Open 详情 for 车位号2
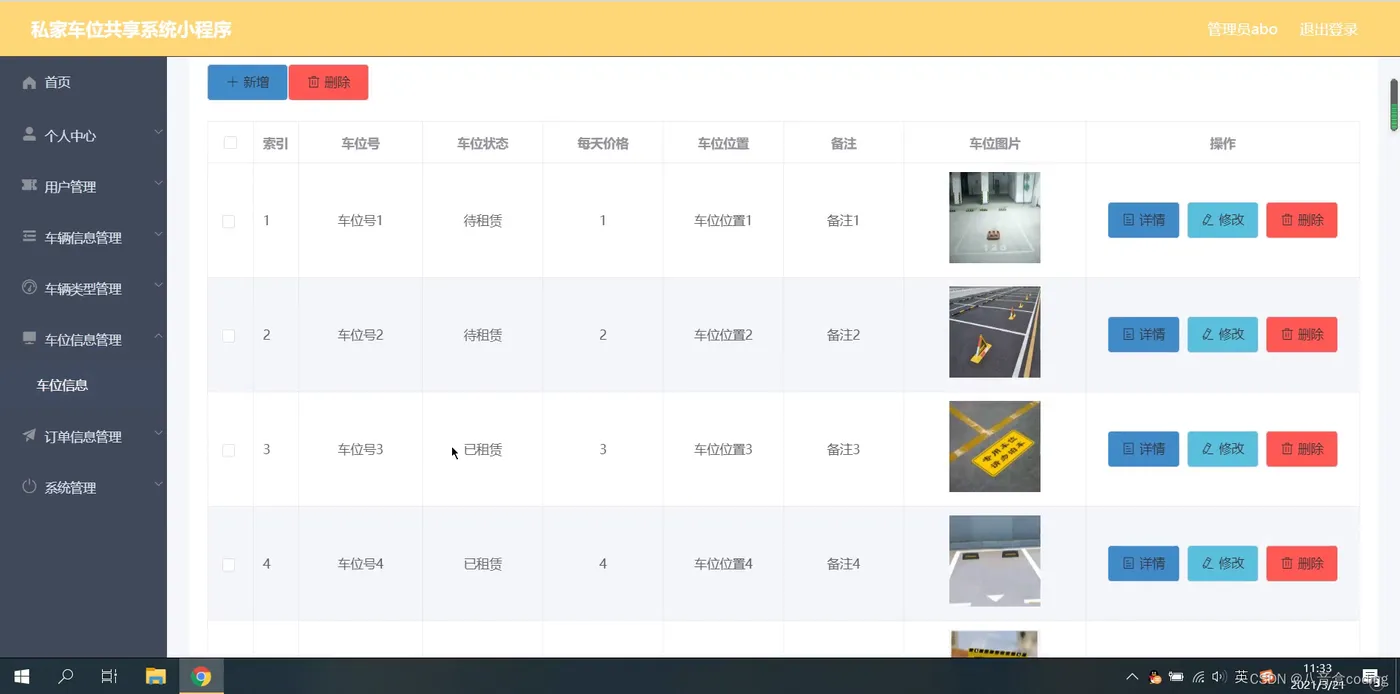 click(x=1143, y=334)
